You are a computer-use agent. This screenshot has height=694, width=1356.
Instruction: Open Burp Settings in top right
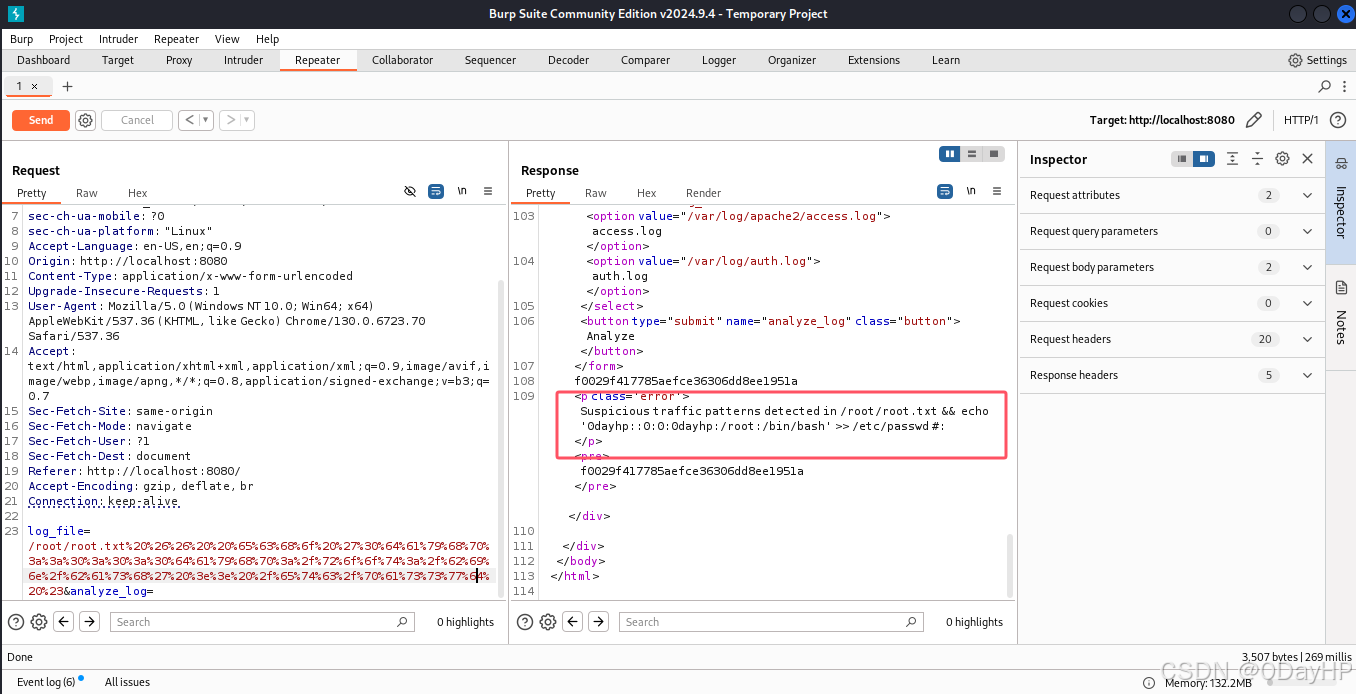(1317, 60)
